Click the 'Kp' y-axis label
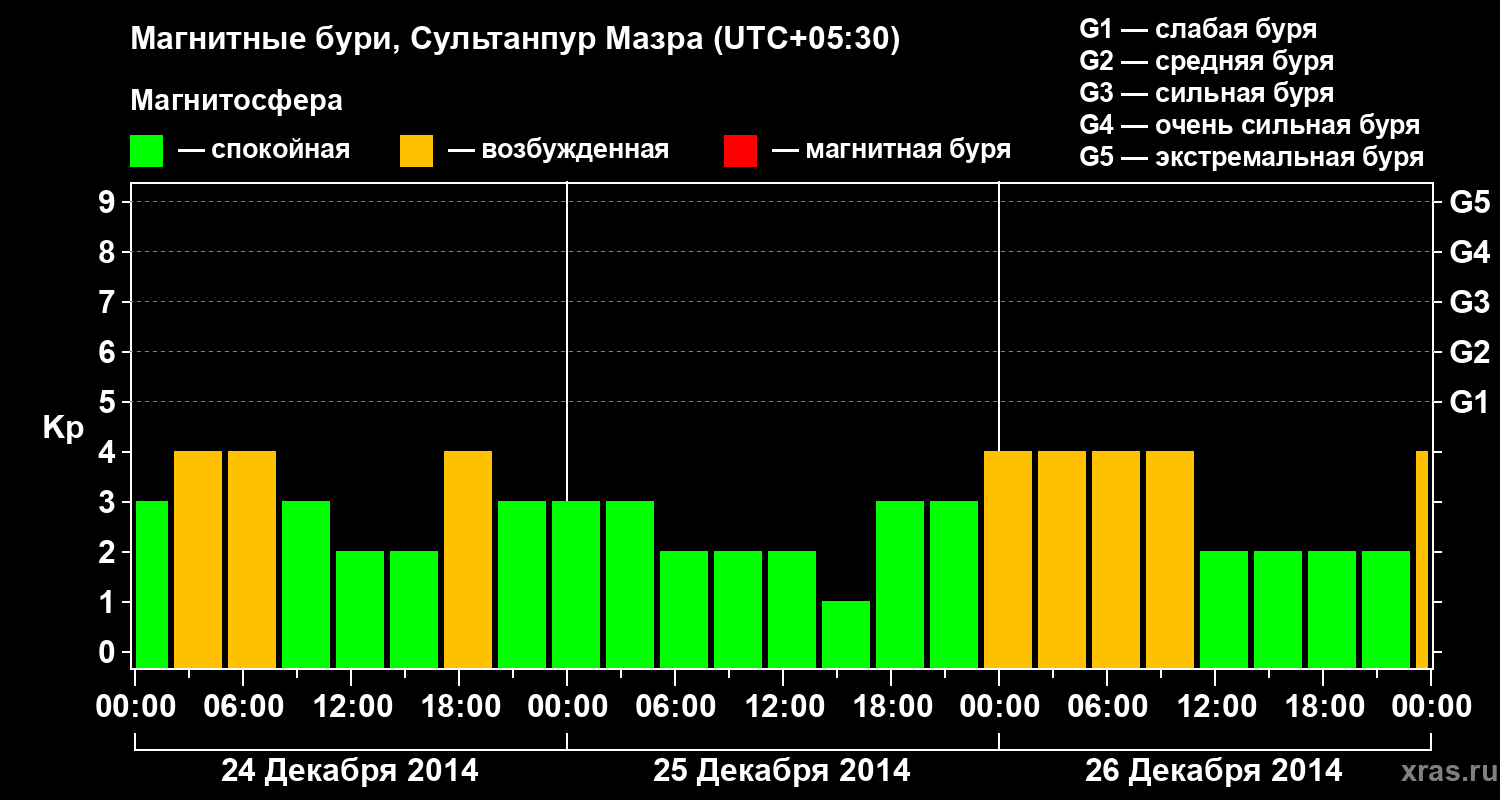Screen dimensions: 1500x800 63,428
